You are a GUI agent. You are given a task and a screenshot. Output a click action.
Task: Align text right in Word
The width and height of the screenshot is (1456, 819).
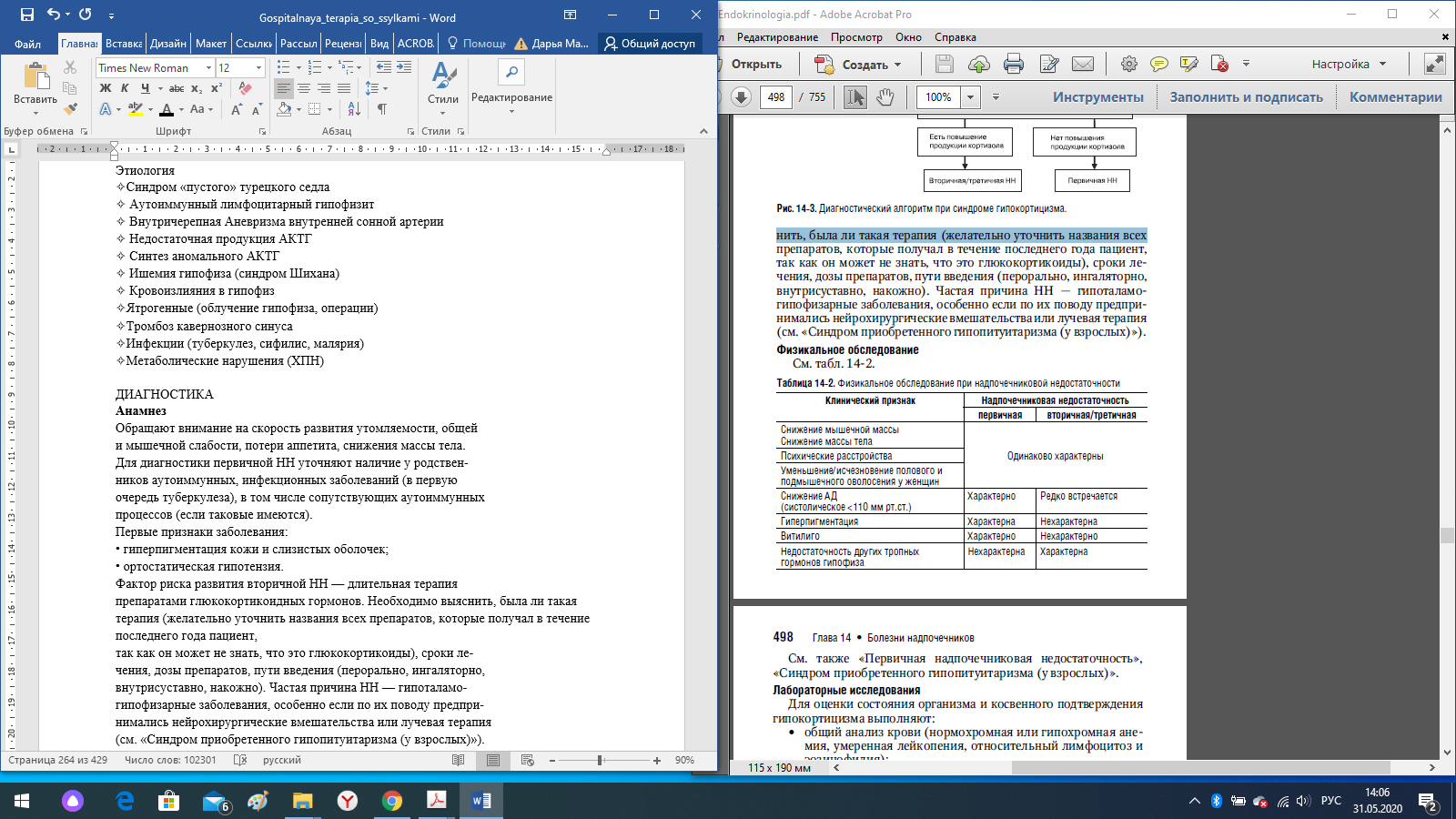point(324,88)
